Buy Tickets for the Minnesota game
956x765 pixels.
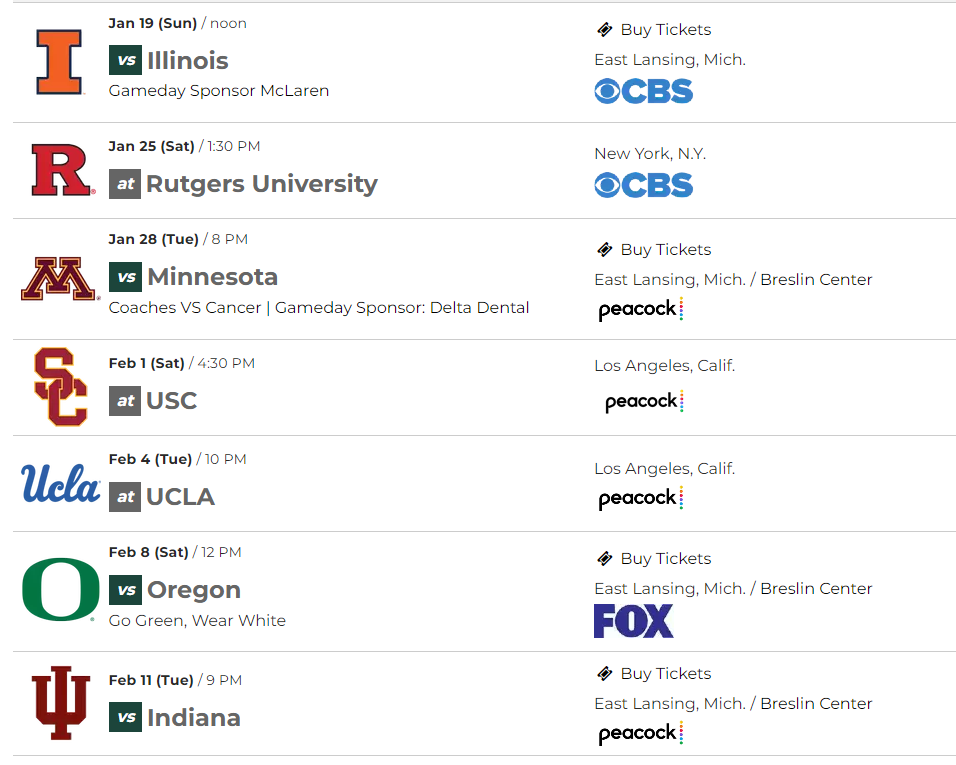pyautogui.click(x=665, y=250)
